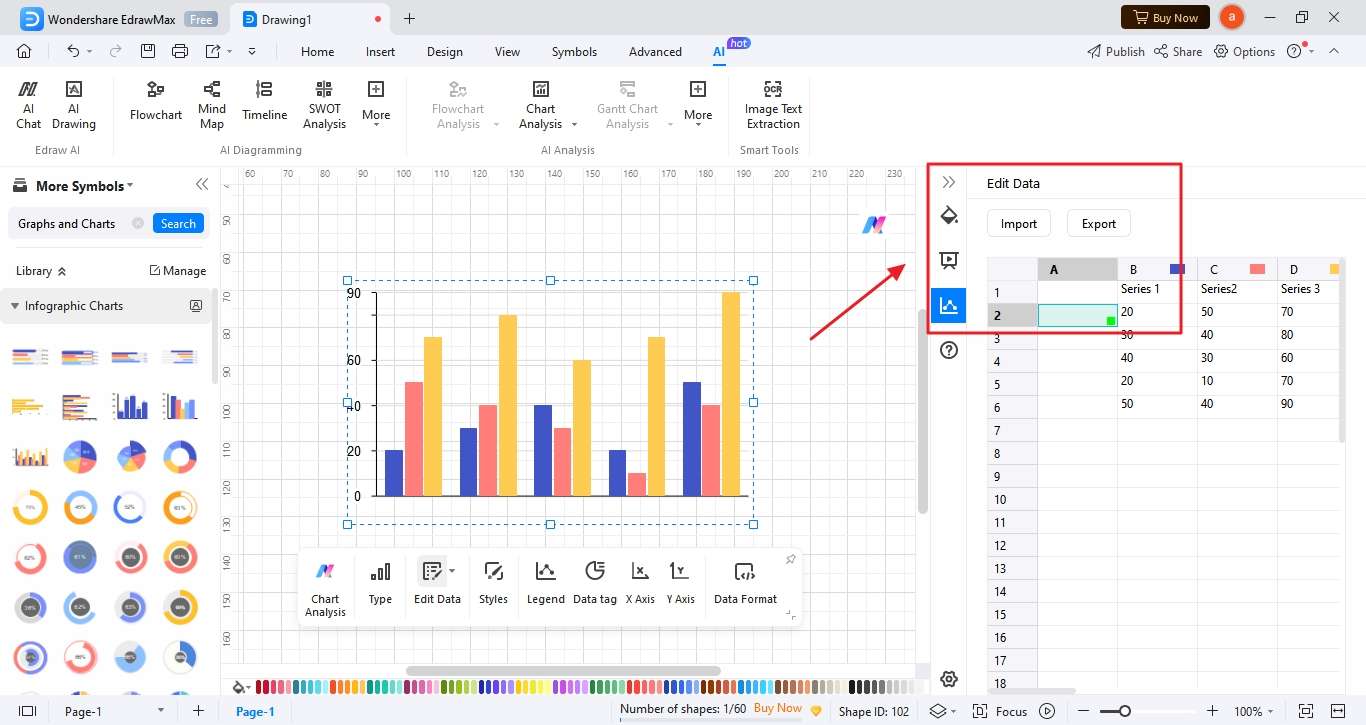Open Image Text Extraction OCR tool

pyautogui.click(x=773, y=104)
